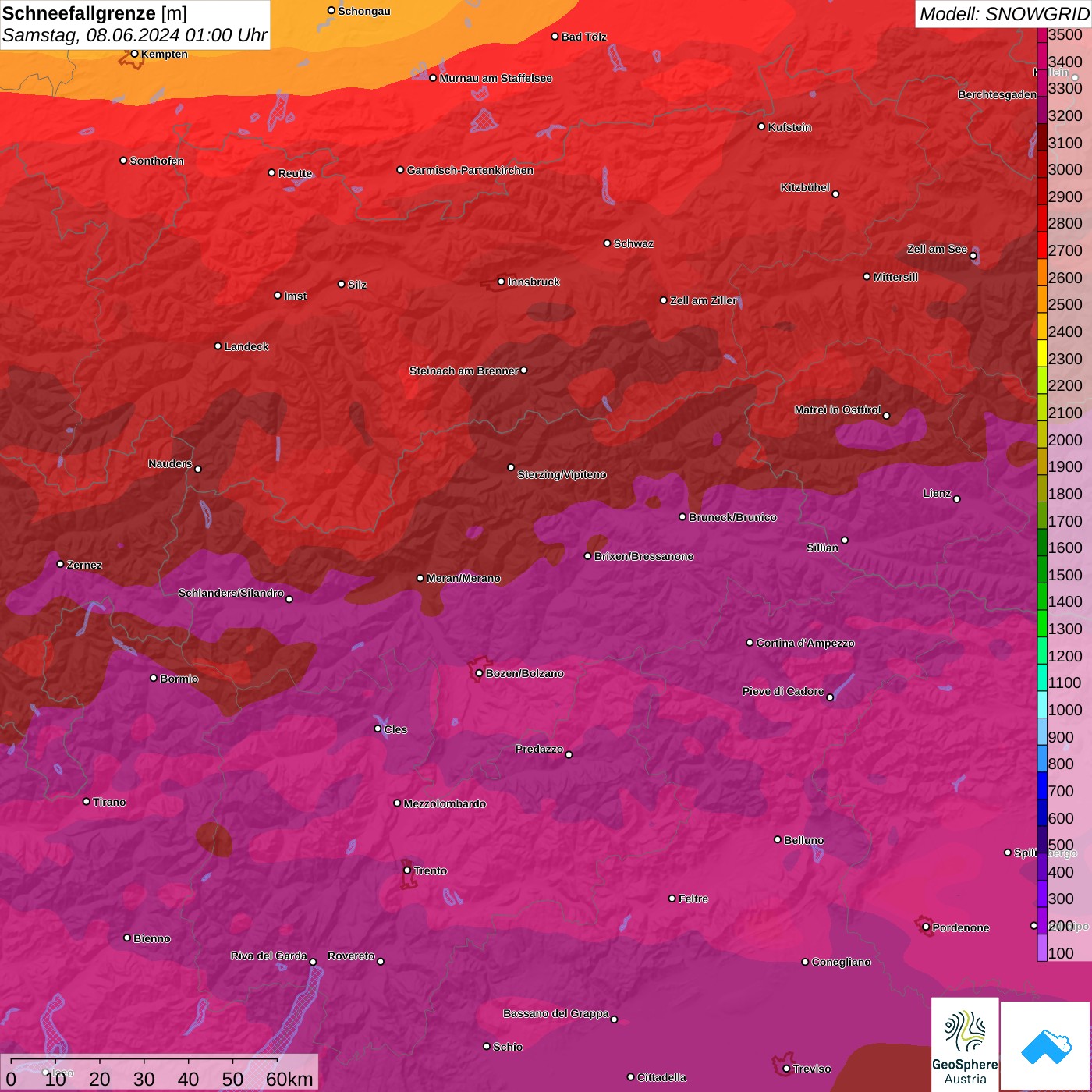Click the Trento city marker
This screenshot has height=1092, width=1092.
407,870
